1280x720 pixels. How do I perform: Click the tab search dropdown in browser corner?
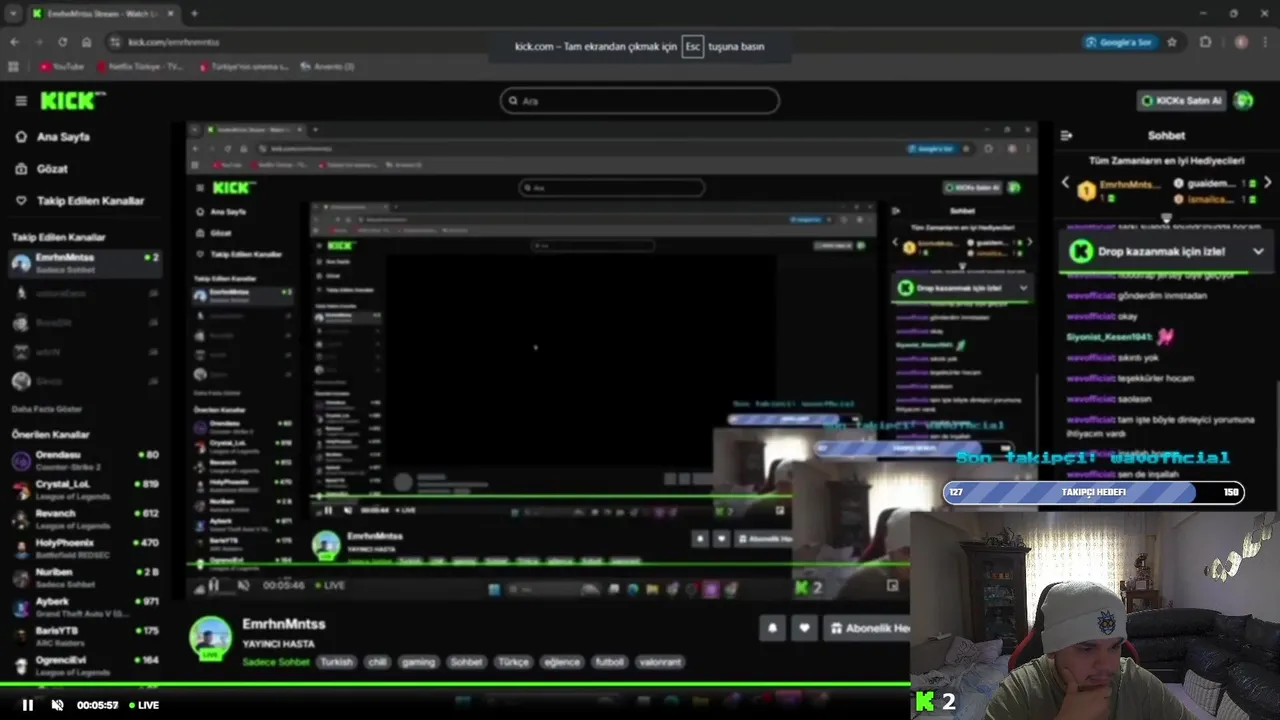point(13,14)
